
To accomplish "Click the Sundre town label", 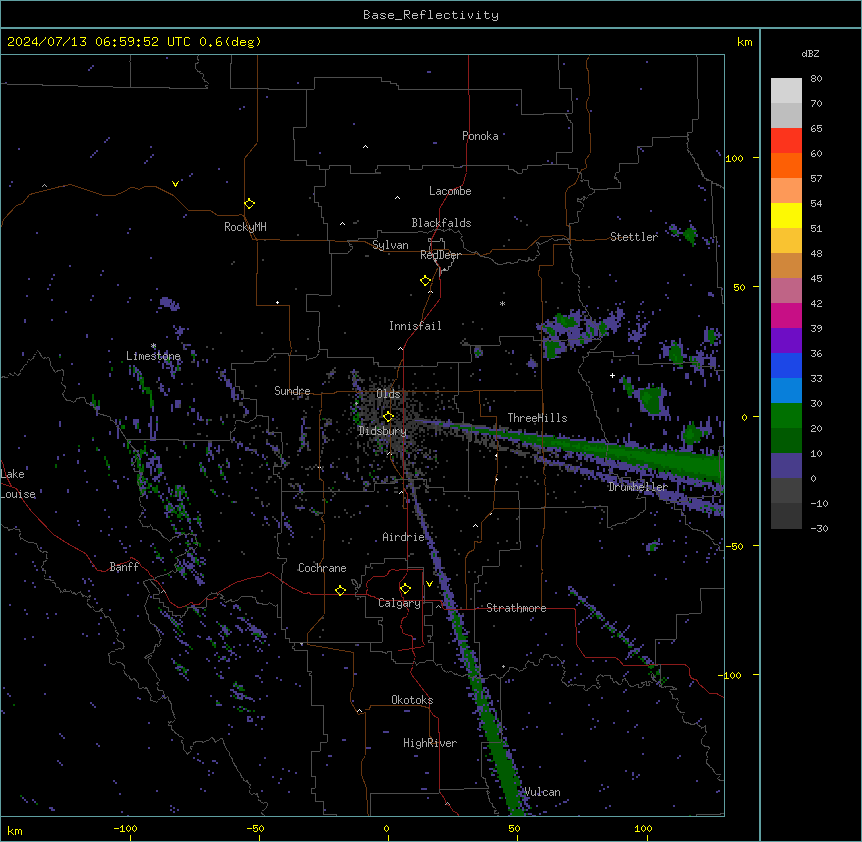I will [x=292, y=391].
